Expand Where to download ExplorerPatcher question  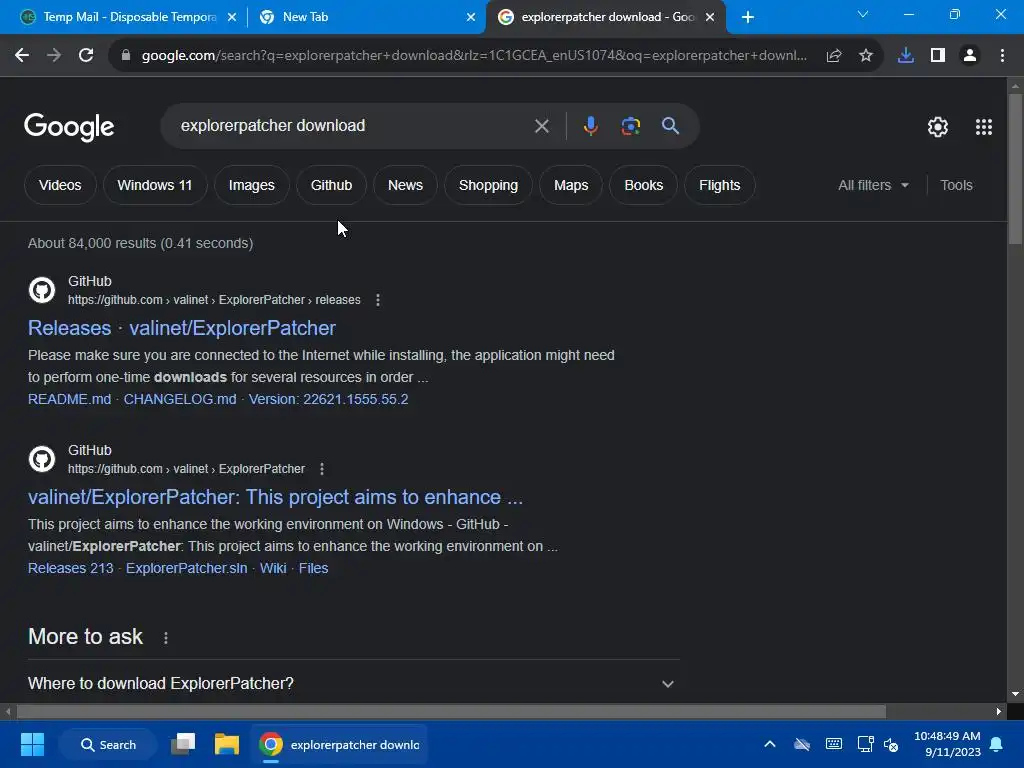pos(353,684)
